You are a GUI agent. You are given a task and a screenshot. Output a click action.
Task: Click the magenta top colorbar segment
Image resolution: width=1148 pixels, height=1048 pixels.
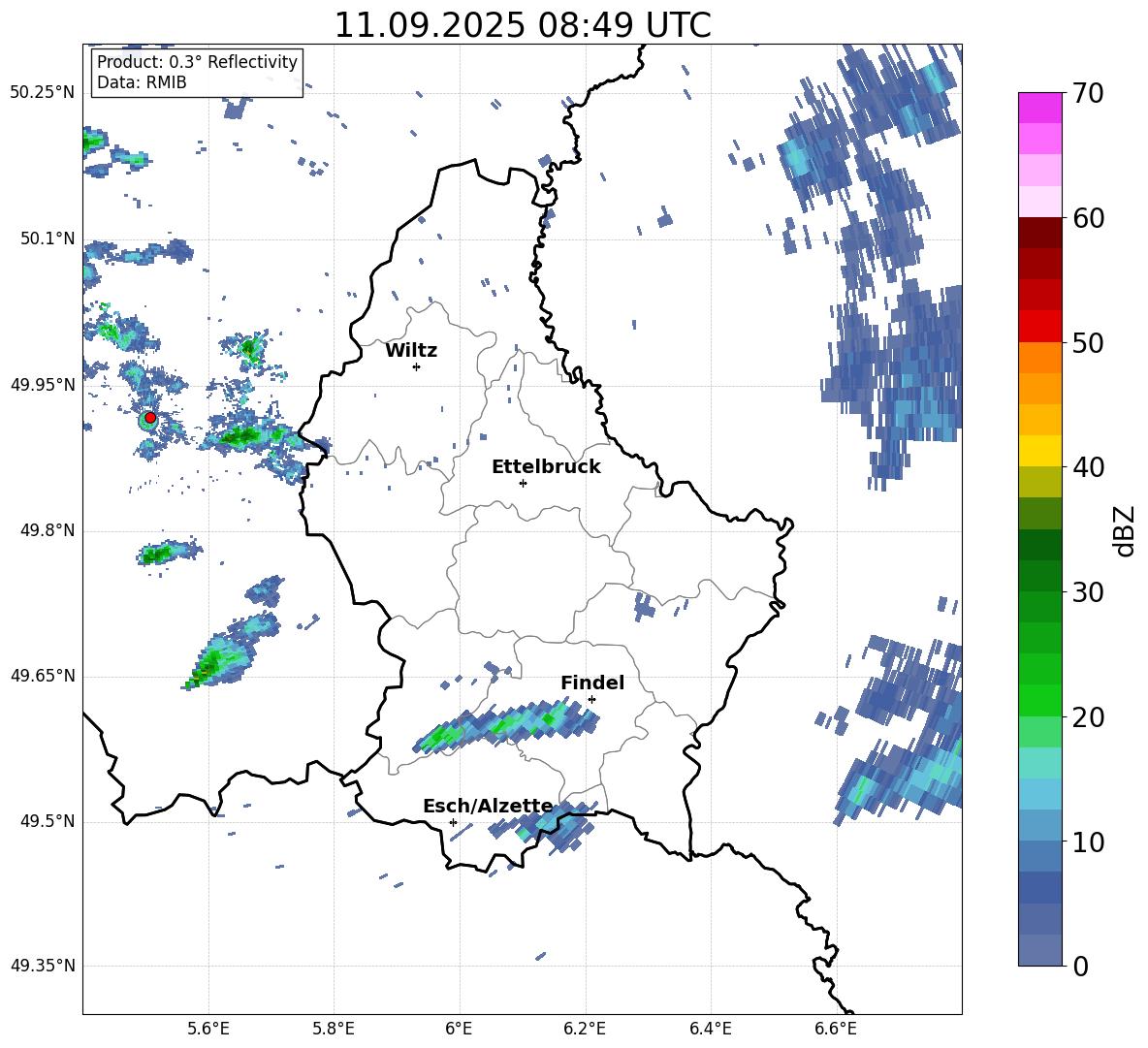pos(1040,108)
